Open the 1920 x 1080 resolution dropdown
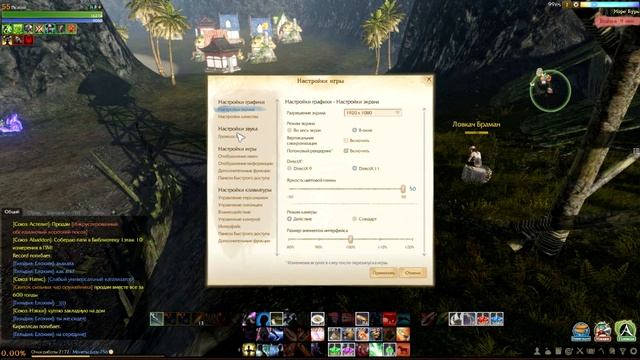 point(373,113)
